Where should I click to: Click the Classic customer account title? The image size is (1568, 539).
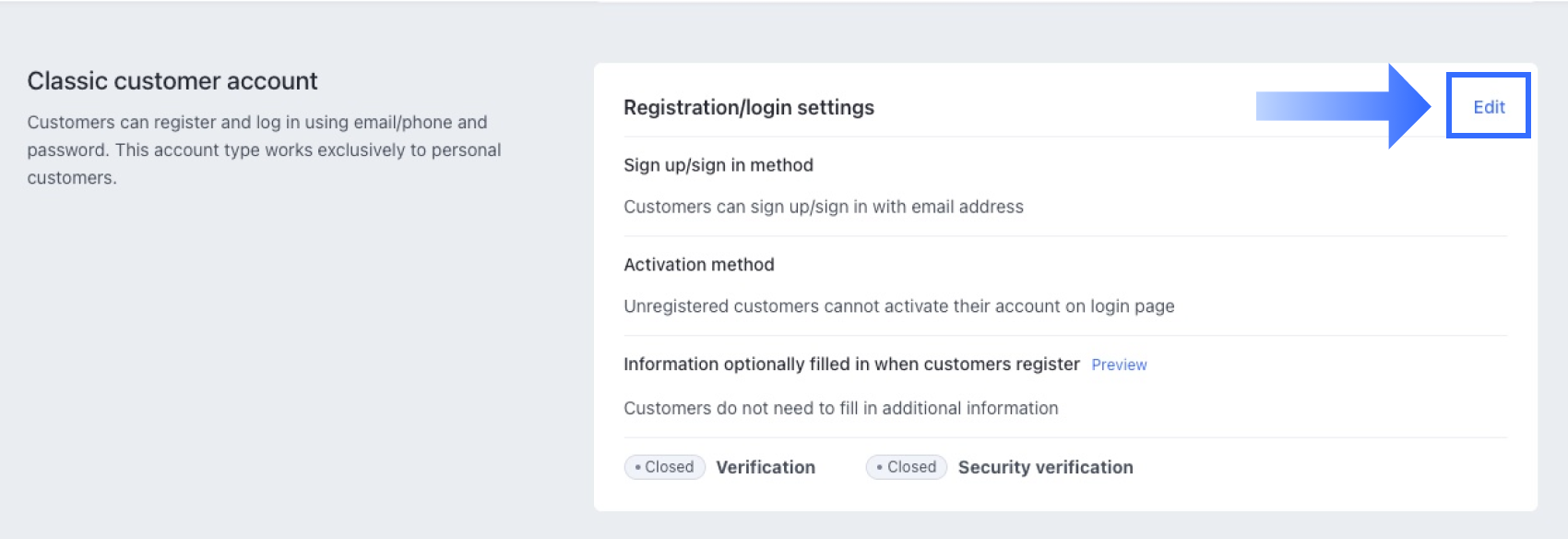point(172,81)
